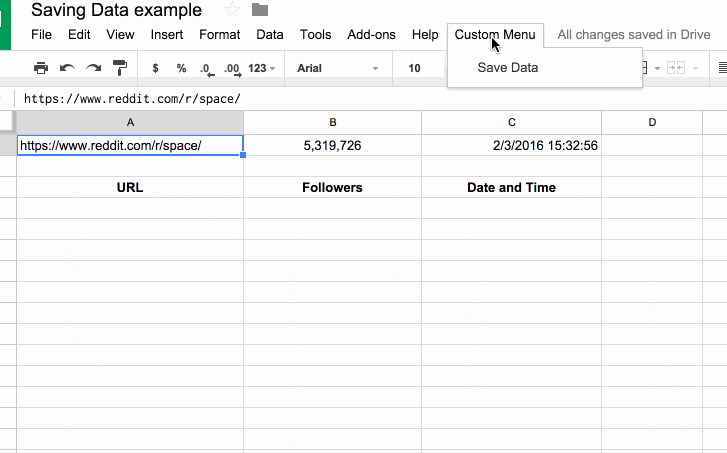Open the 123 more formats dropdown
This screenshot has width=727, height=453.
tap(261, 68)
